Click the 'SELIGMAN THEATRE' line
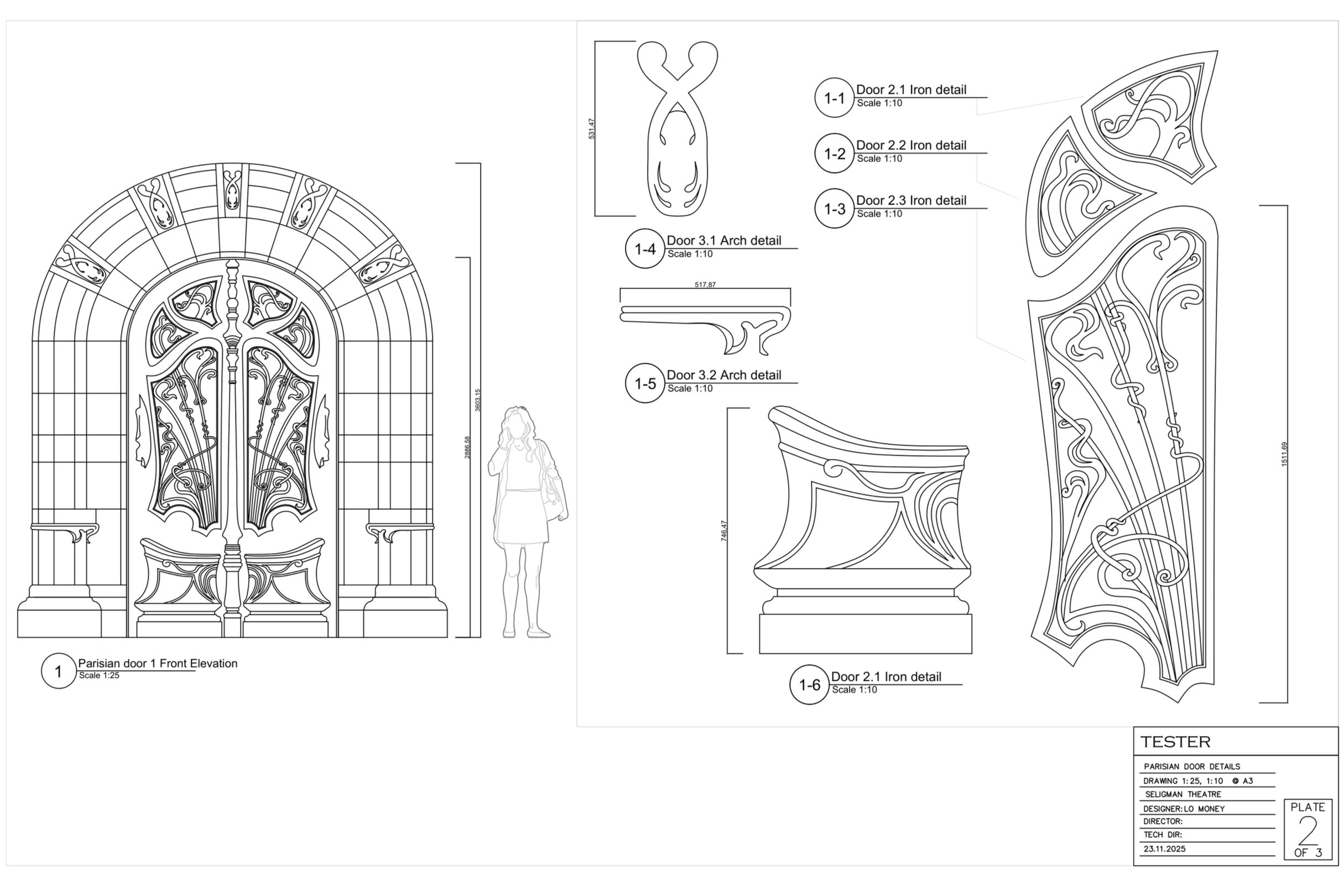Image resolution: width=1344 pixels, height=896 pixels. point(1183,794)
